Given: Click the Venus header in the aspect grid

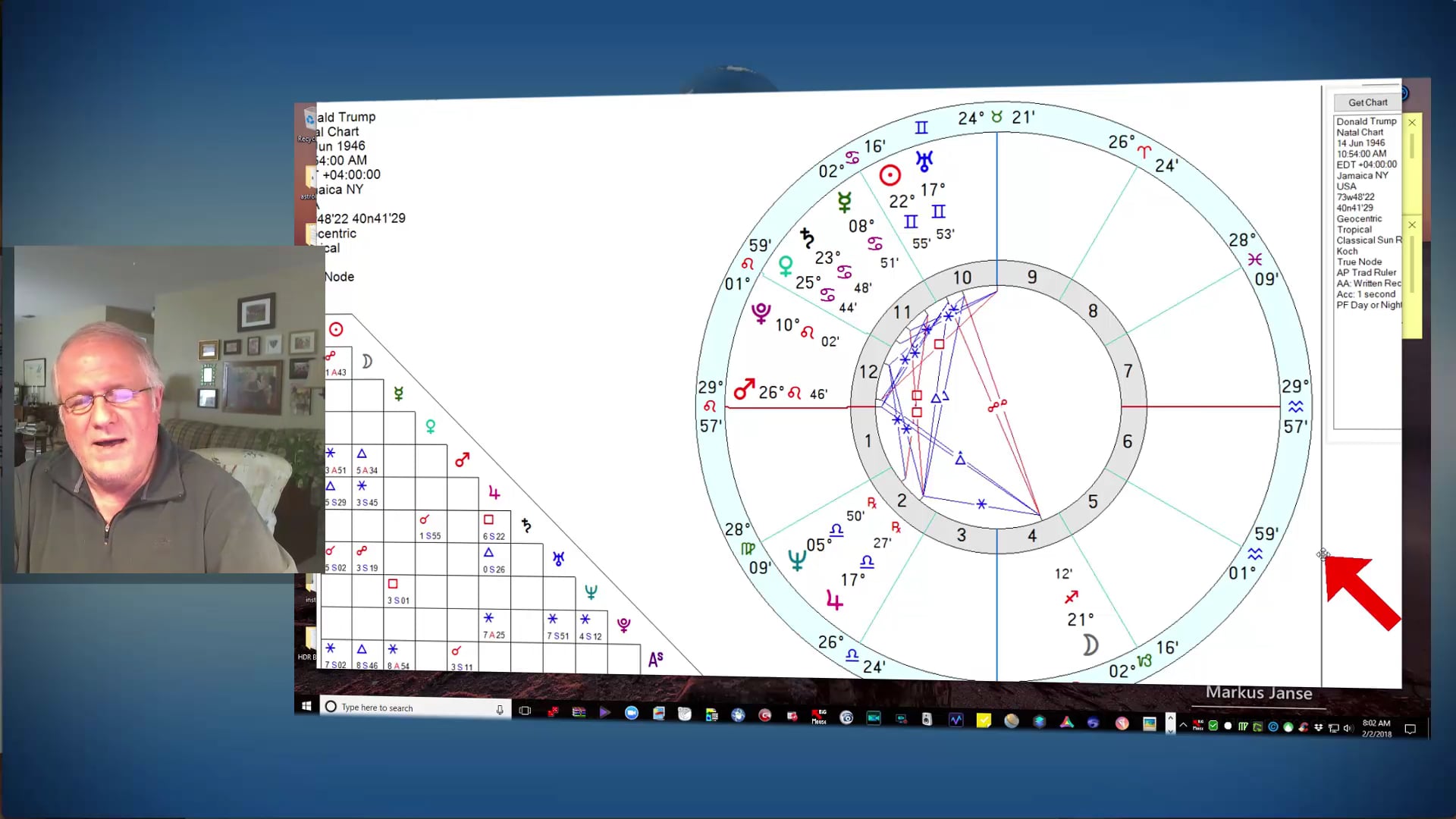Looking at the screenshot, I should point(430,427).
